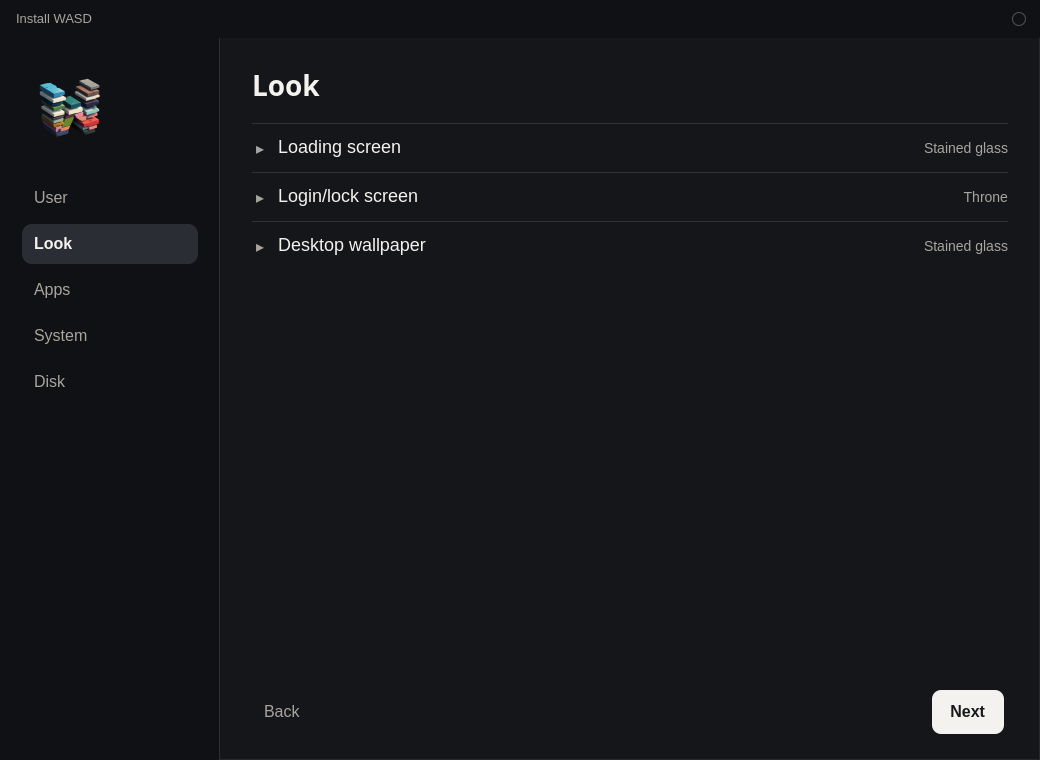Open the Disk step in the sidebar

[110, 381]
